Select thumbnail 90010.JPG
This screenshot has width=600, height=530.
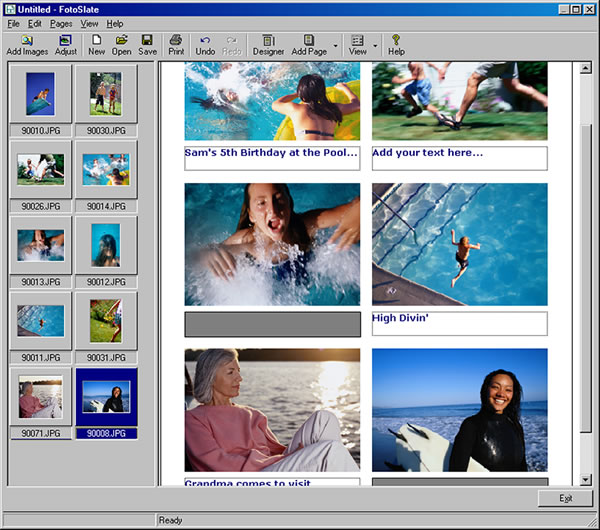coord(40,94)
